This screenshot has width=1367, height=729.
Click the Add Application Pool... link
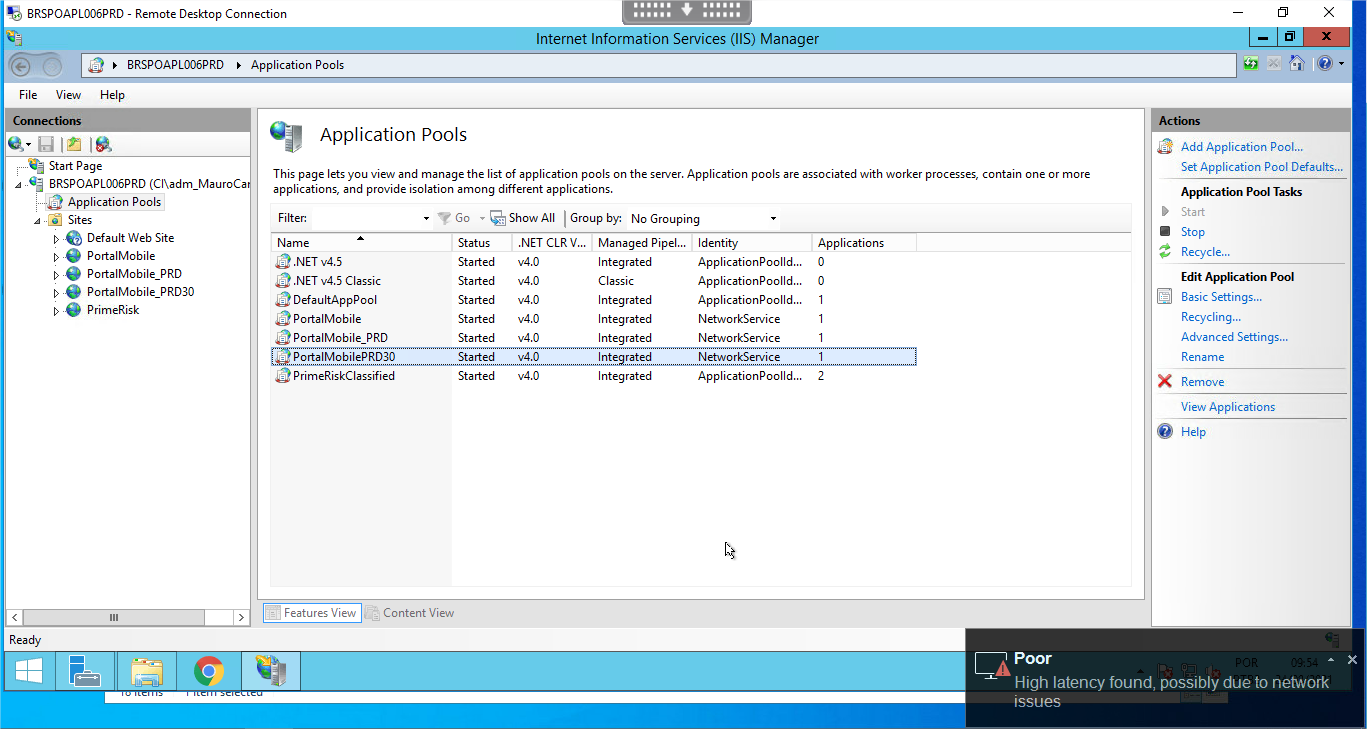click(x=1242, y=147)
